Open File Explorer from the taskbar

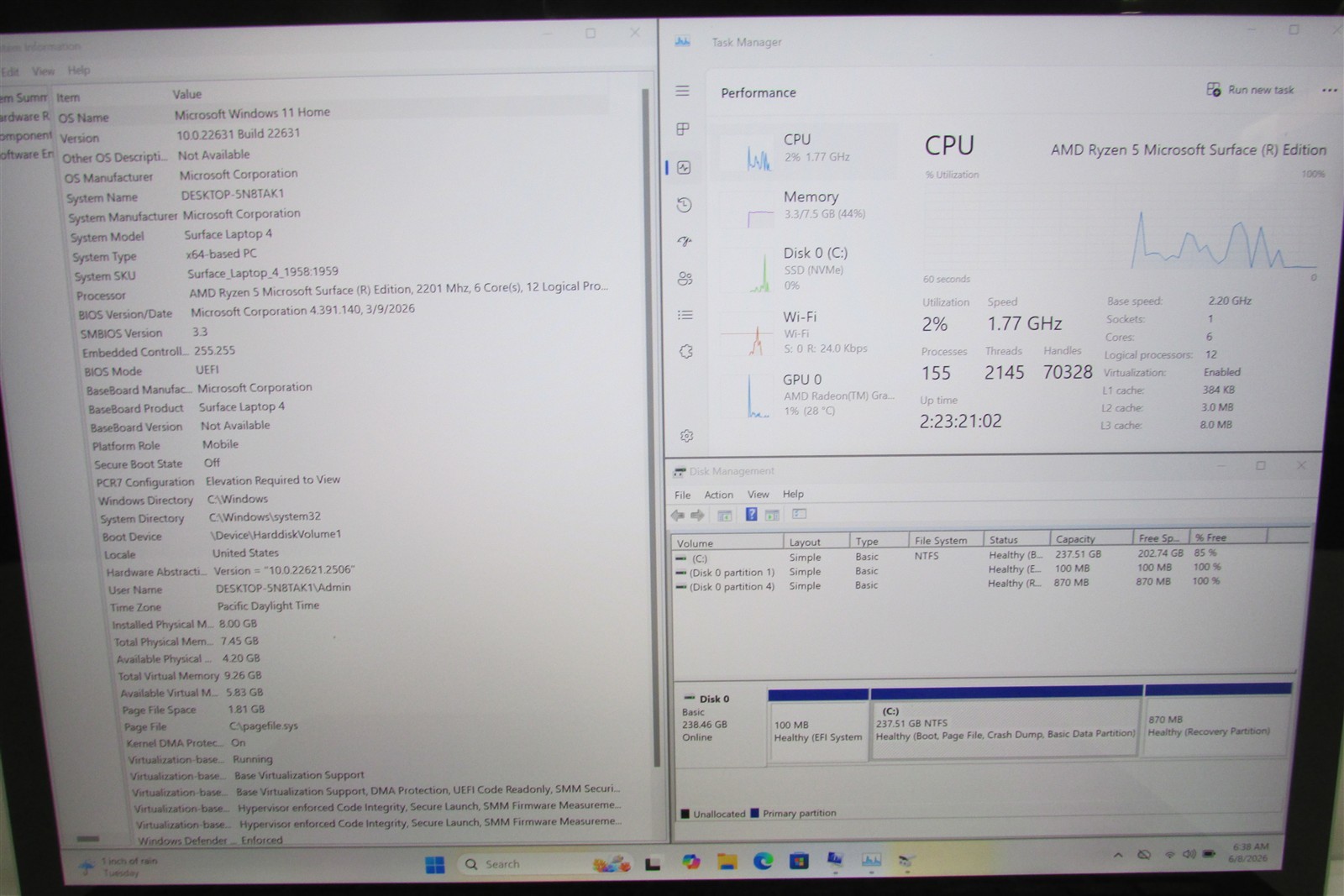pyautogui.click(x=727, y=862)
